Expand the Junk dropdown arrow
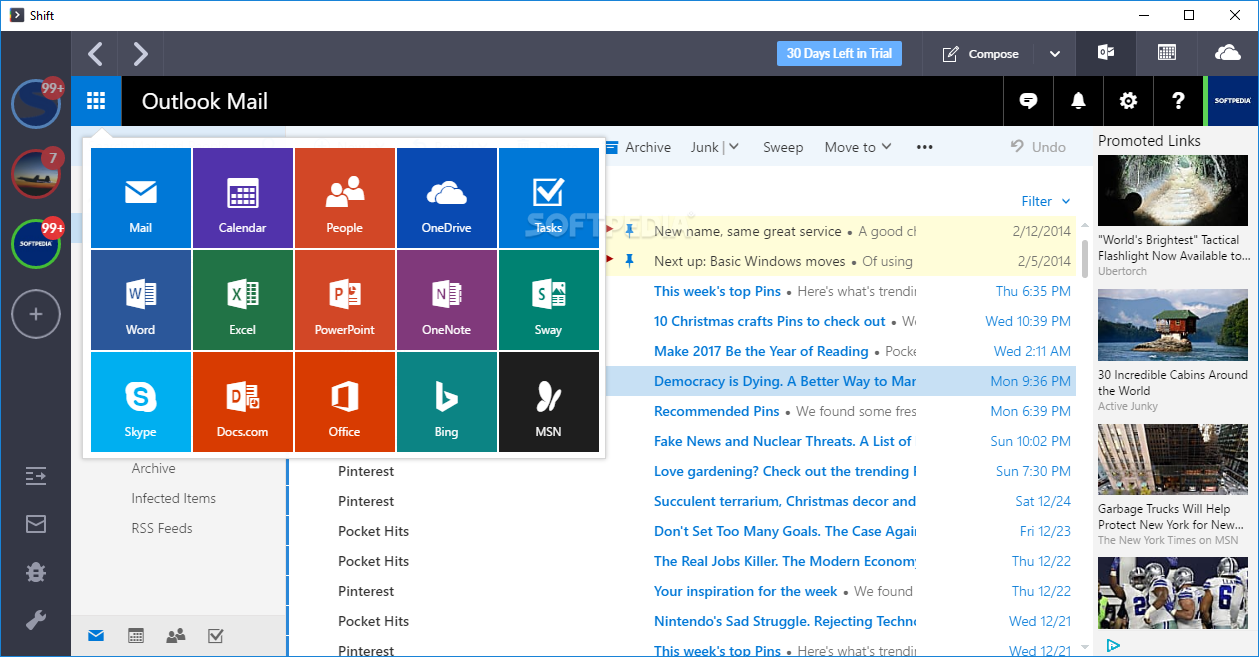1259x657 pixels. coord(734,147)
